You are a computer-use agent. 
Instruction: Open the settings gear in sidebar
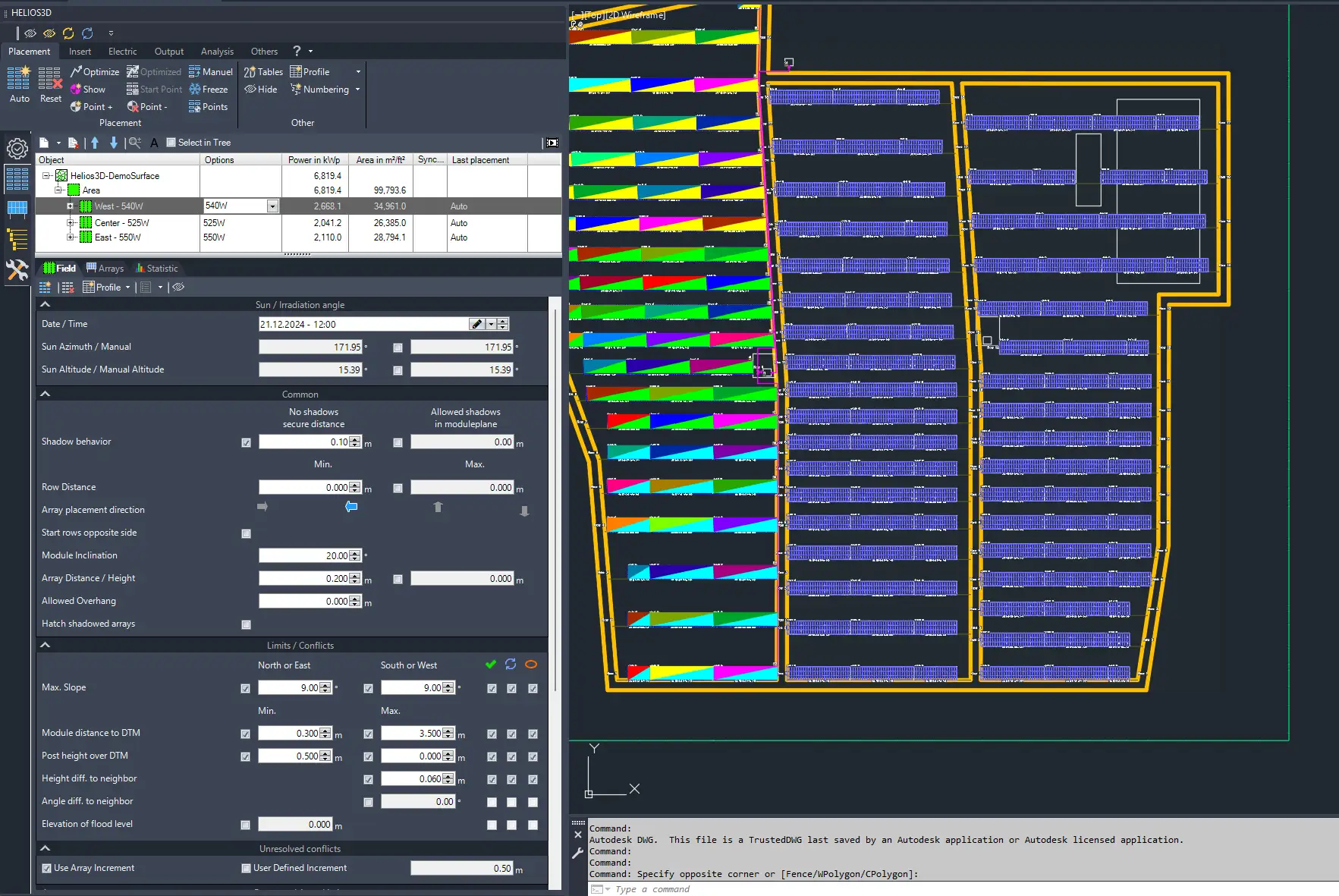click(x=17, y=148)
